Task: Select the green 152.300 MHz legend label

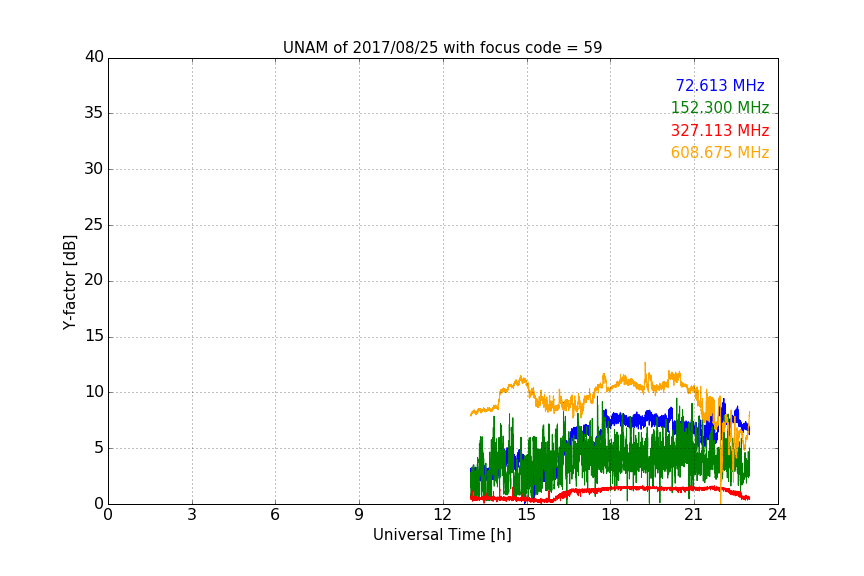Action: tap(720, 107)
